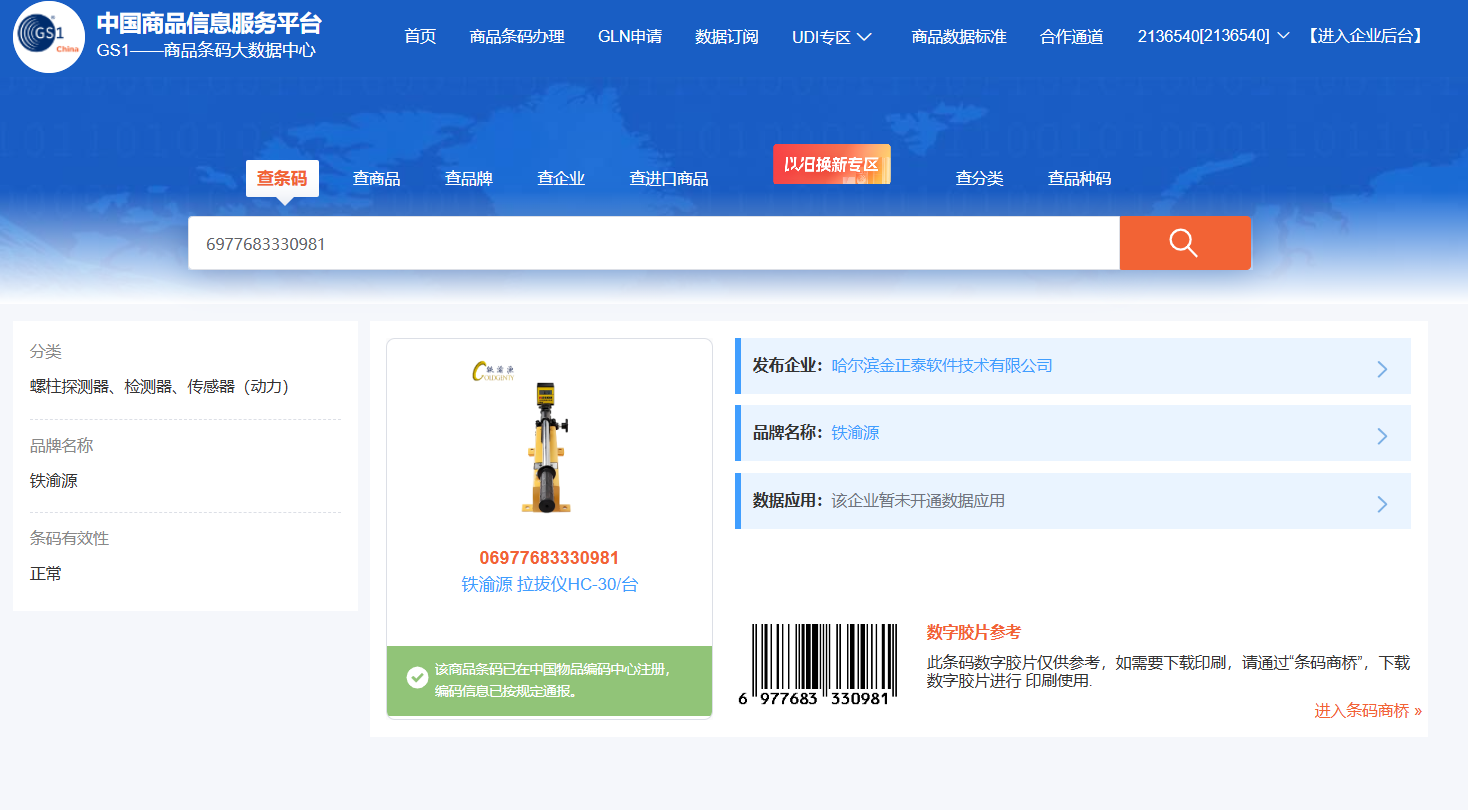Switch to the 查品种码 tab

coord(1080,179)
